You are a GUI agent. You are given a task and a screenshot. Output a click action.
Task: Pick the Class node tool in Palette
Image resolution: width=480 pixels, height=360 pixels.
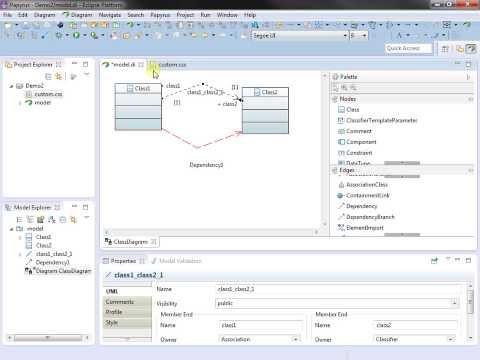(349, 109)
